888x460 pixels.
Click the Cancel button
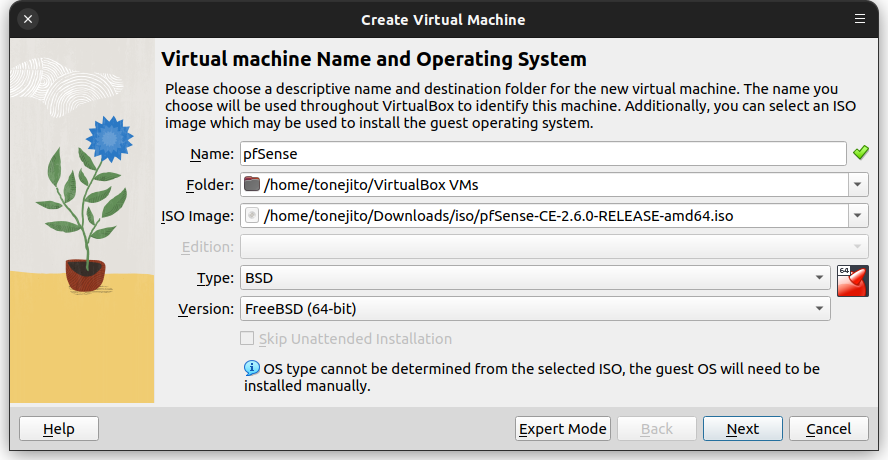coord(829,429)
